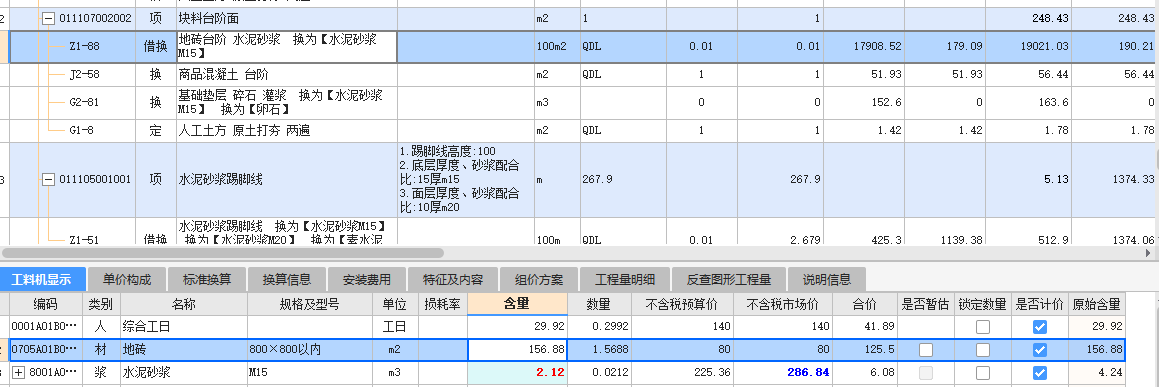Click the 借换 type cell of Z1-88

pyautogui.click(x=155, y=47)
